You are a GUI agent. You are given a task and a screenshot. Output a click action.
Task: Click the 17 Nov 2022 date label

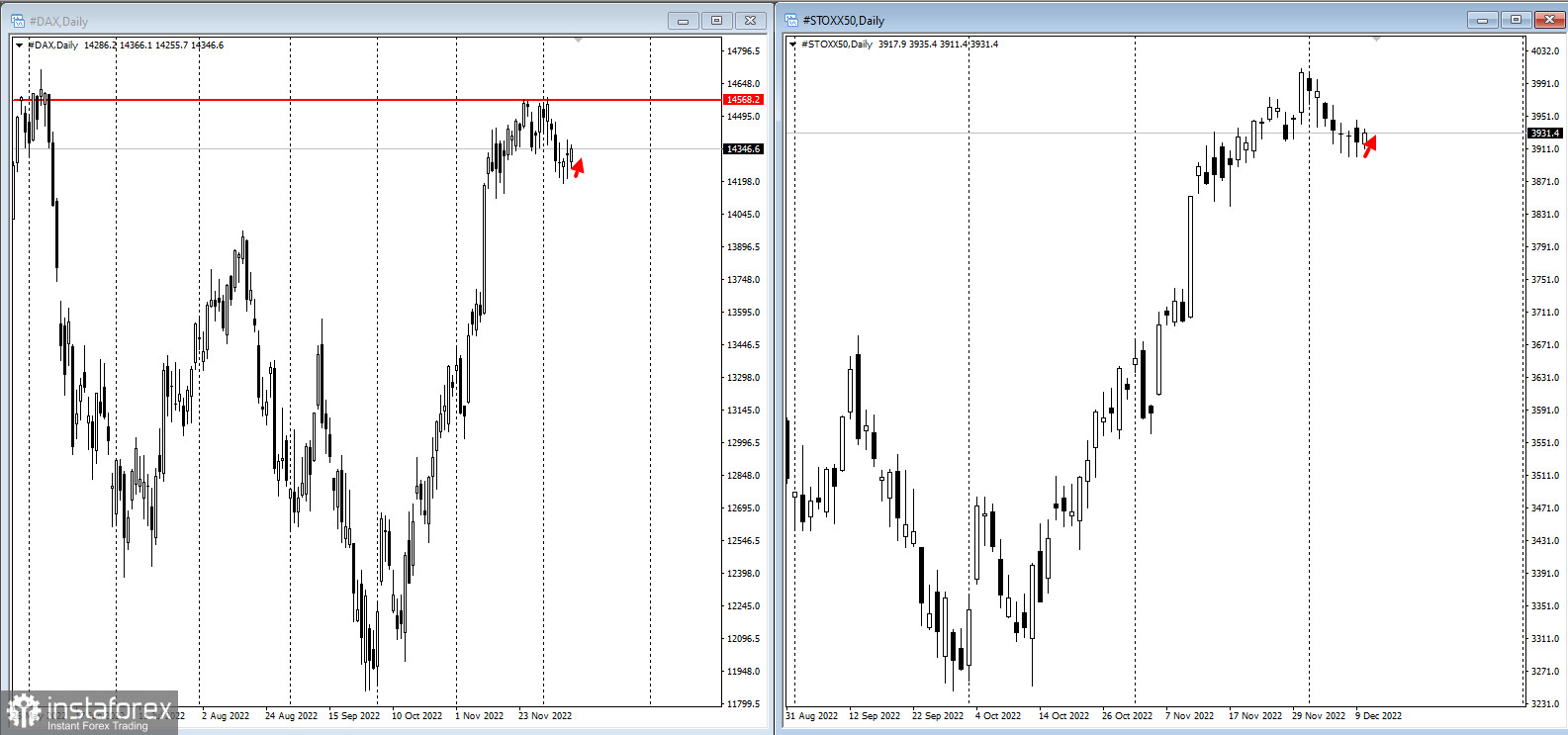[x=1255, y=716]
